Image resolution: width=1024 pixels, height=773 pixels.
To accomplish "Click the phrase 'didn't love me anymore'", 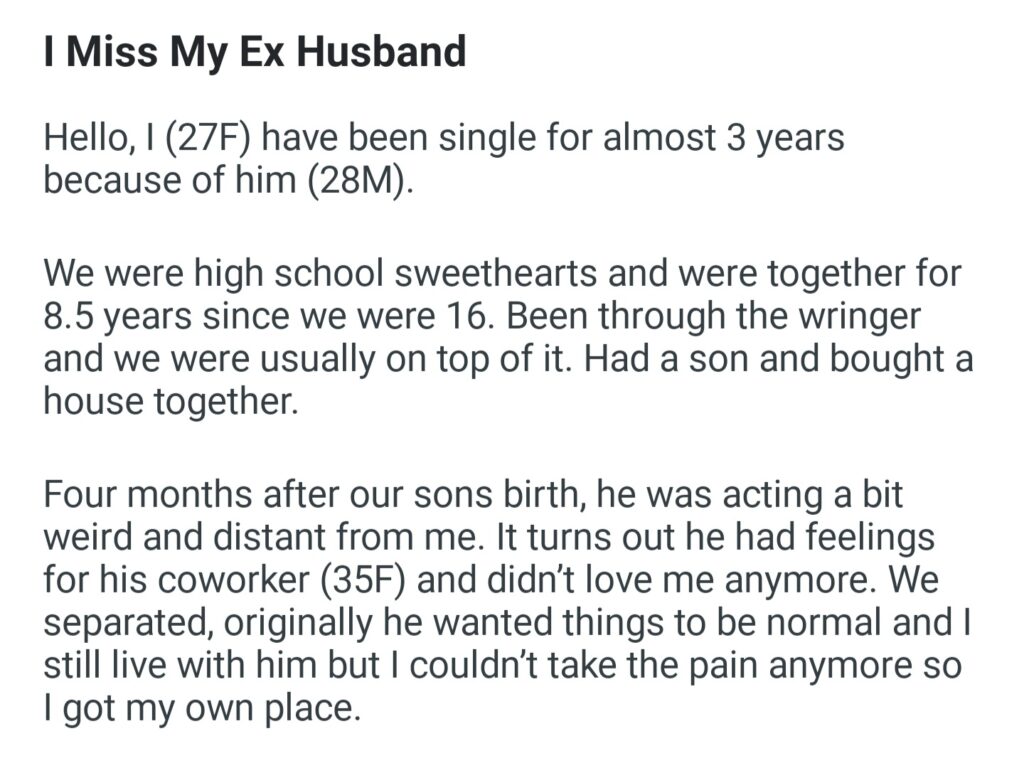I will coord(679,579).
